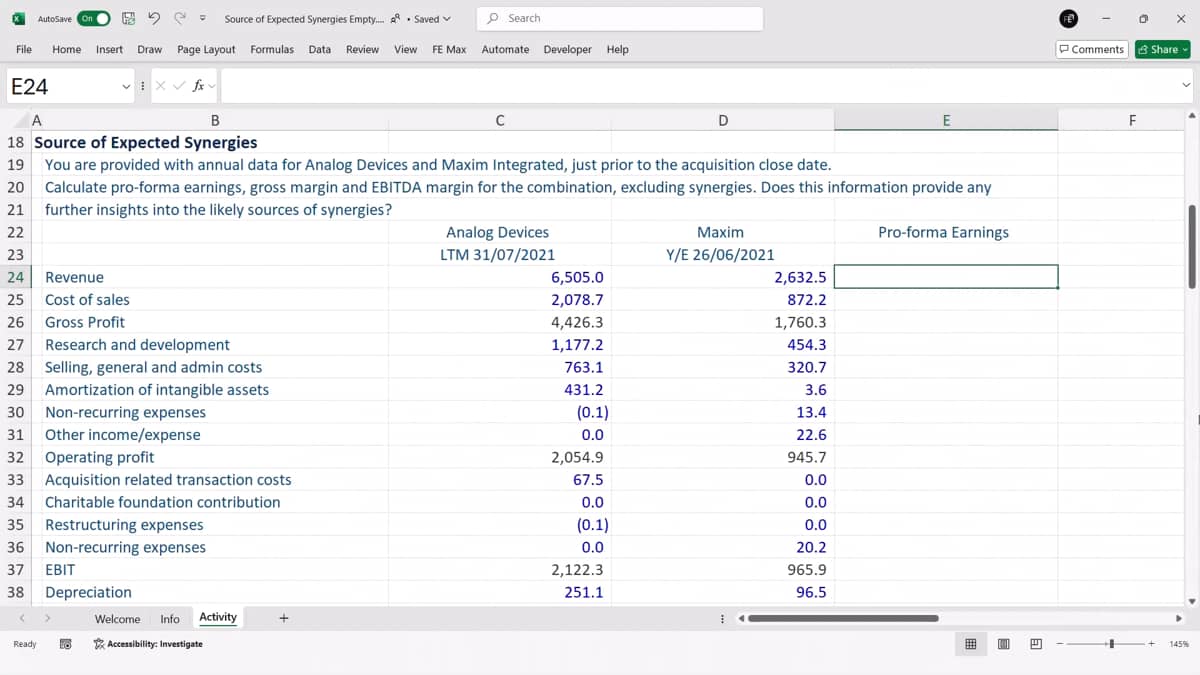Click Maxim EBIT value 965.9
The height and width of the screenshot is (675, 1200).
[807, 569]
